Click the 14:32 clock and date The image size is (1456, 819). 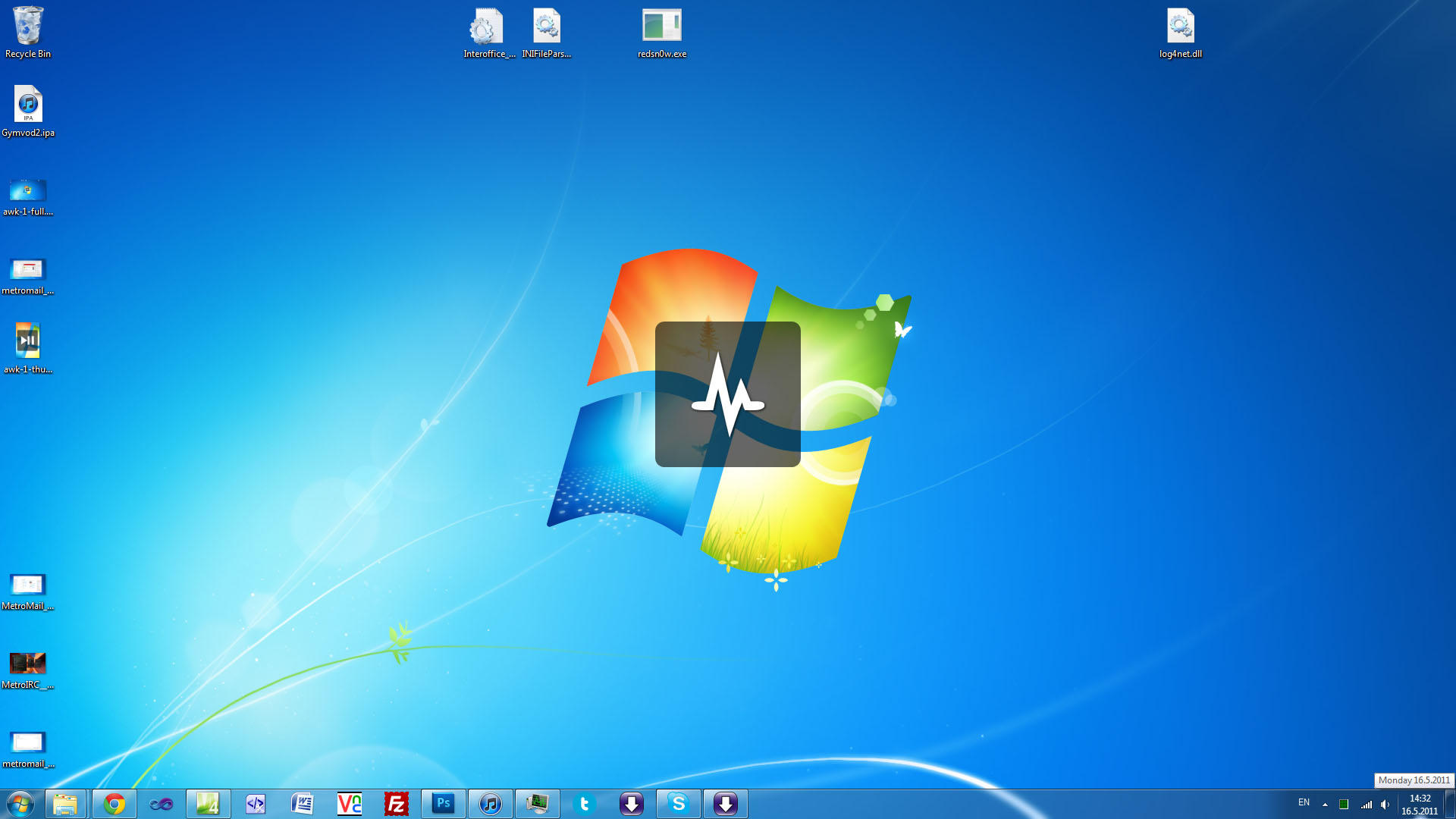pos(1420,805)
